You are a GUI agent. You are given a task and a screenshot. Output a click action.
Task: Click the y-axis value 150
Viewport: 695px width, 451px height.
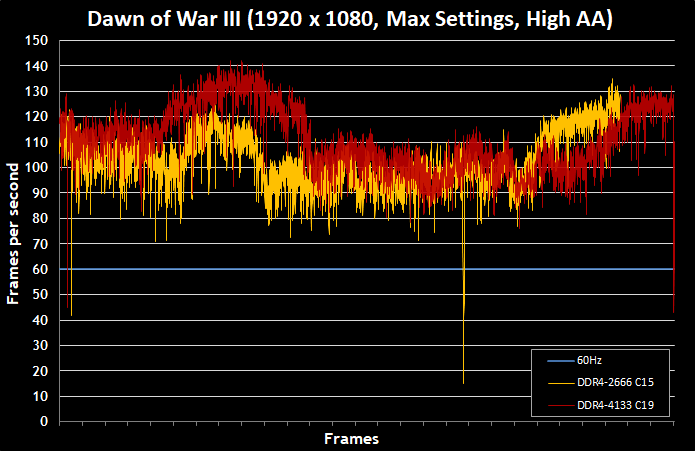tap(36, 40)
